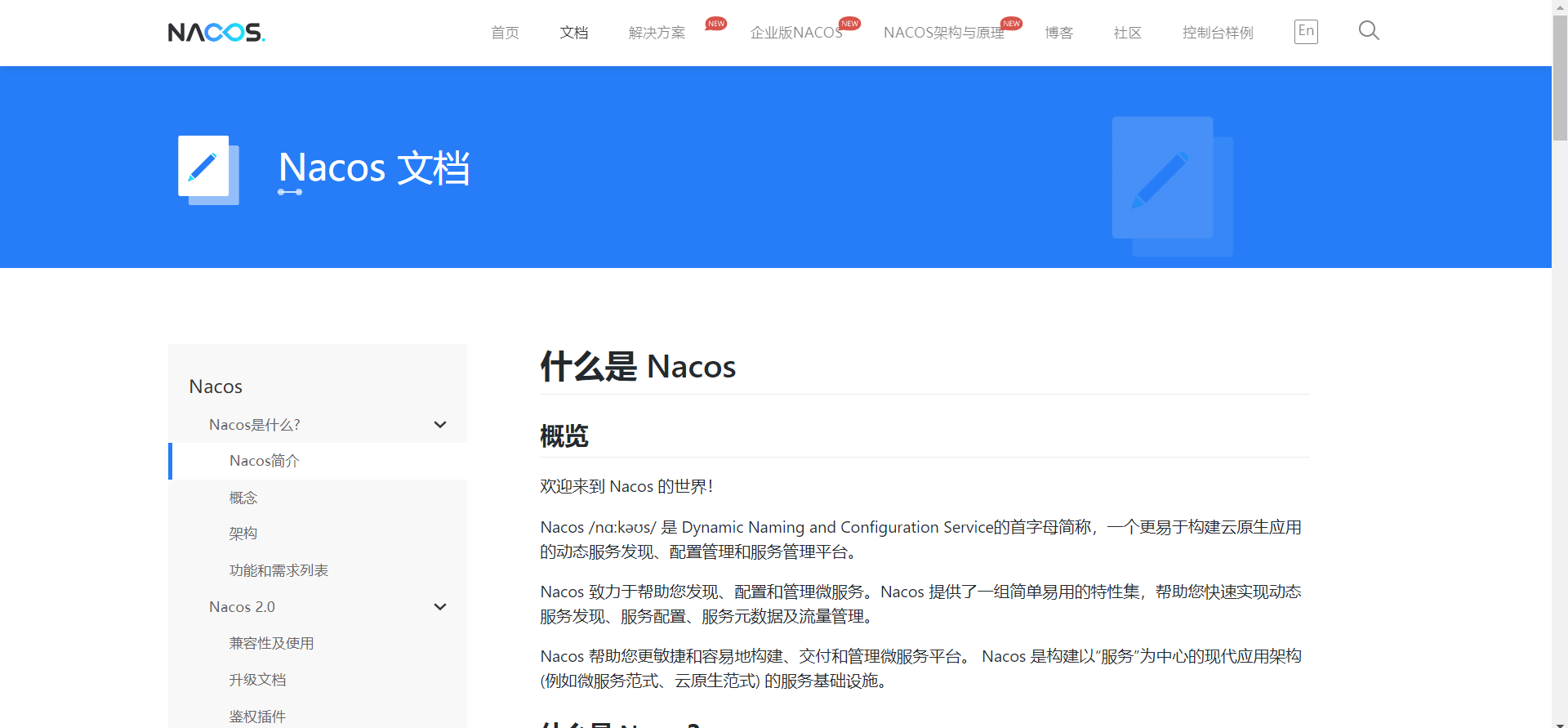Click the large faded pencil banner graphic
Image resolution: width=1568 pixels, height=728 pixels.
(x=1172, y=186)
